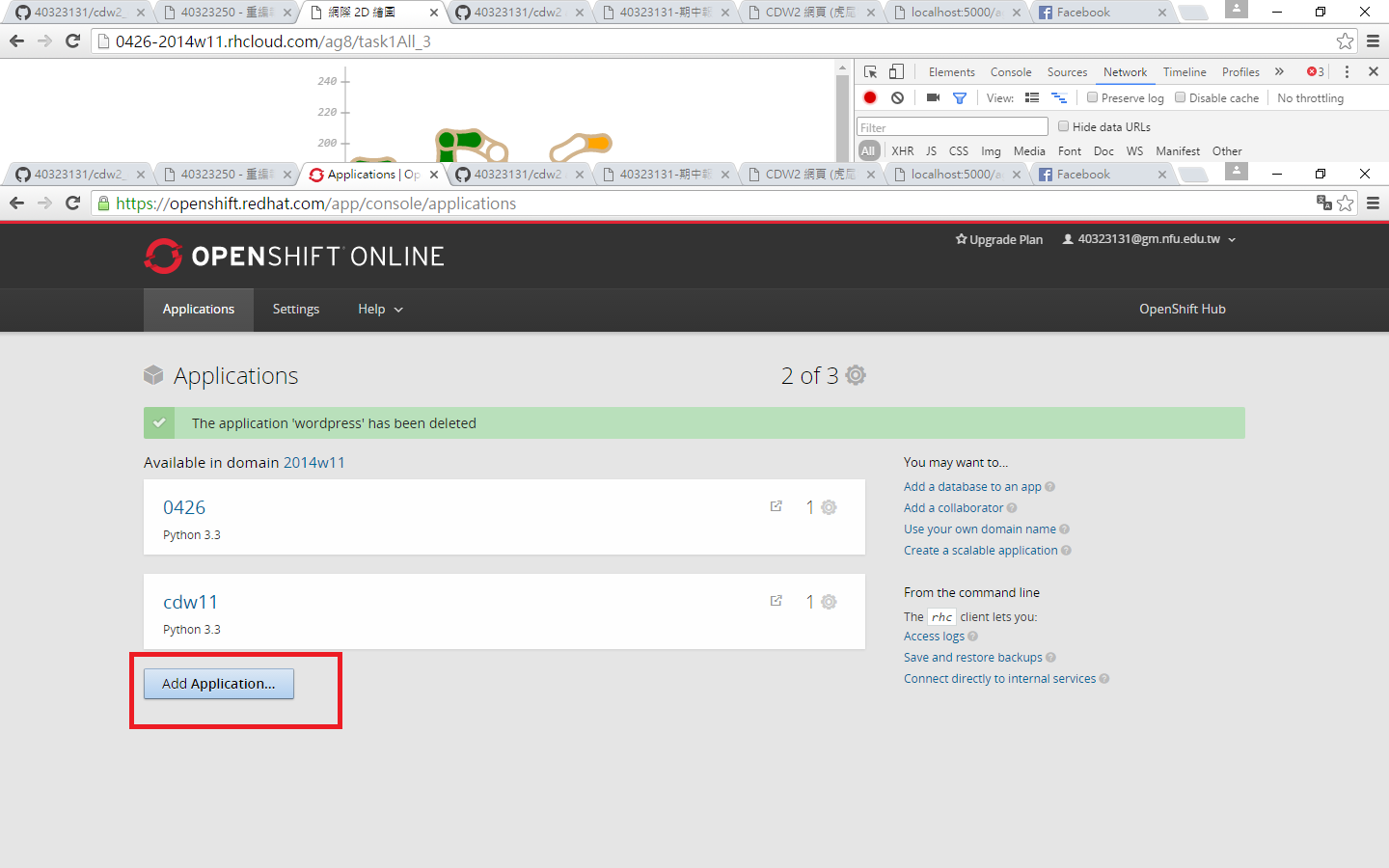Open the account email dropdown
This screenshot has height=868, width=1389.
(1149, 239)
